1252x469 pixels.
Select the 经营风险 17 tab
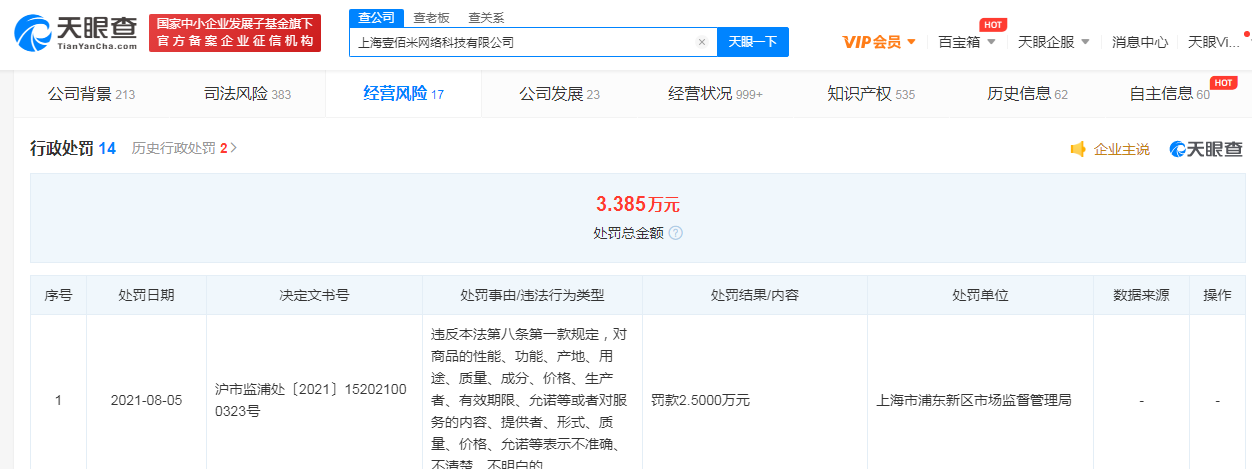point(403,94)
